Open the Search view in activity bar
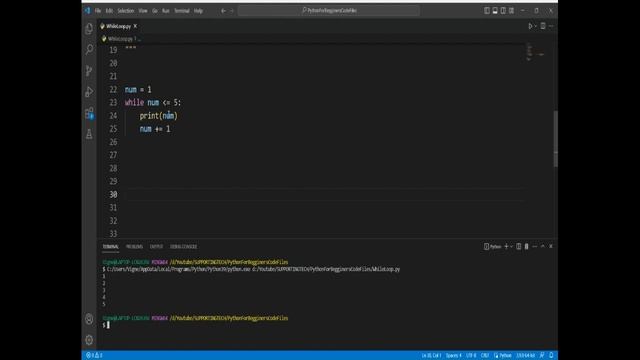 pos(89,50)
